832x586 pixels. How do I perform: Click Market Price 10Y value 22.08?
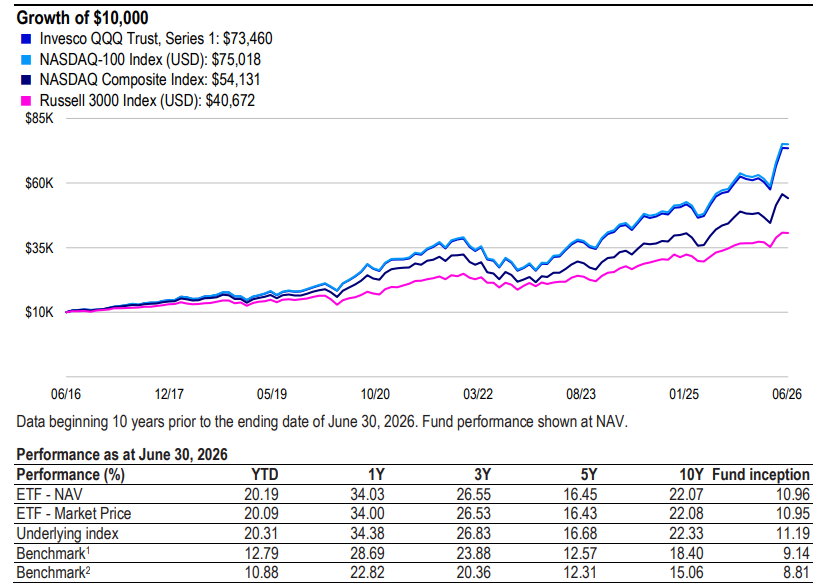coord(686,514)
